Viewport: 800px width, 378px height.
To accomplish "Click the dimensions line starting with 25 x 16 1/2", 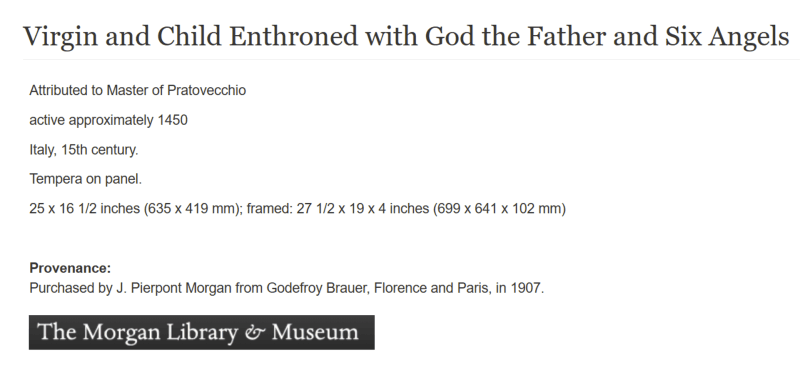I will click(297, 209).
